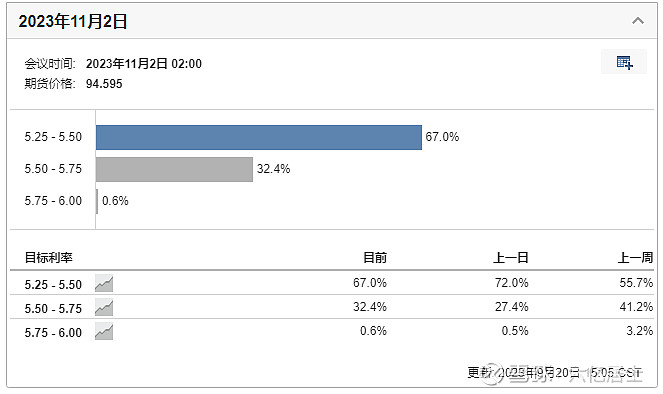Image resolution: width=663 pixels, height=394 pixels.
Task: Click the add-table icon at top right
Action: pos(624,62)
